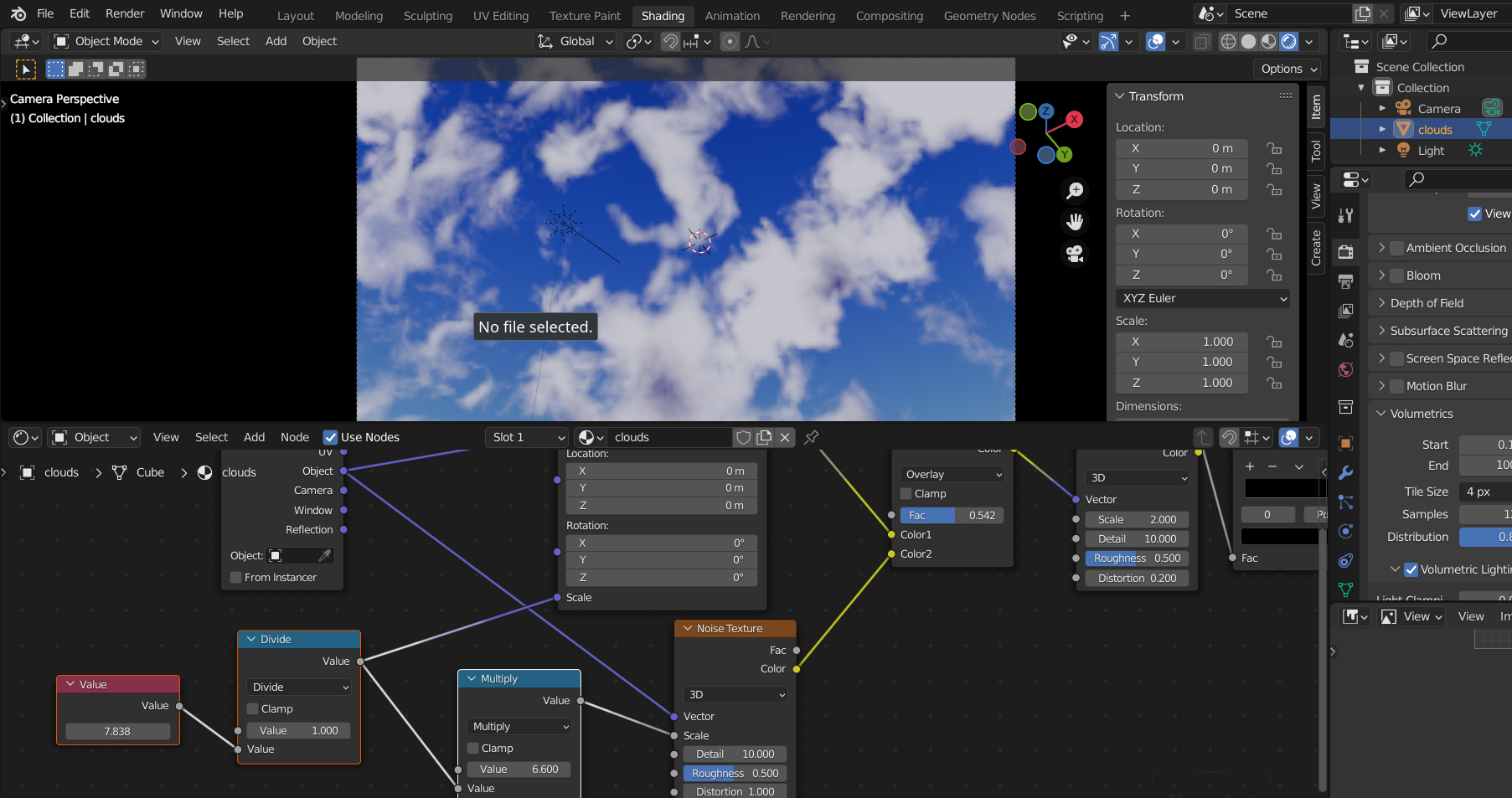The image size is (1512, 798).
Task: Click the object eyedropper in Texture Coordinate node
Action: 325,555
